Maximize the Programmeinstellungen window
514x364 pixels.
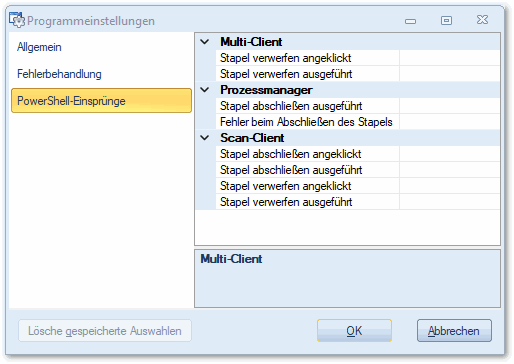(446, 21)
